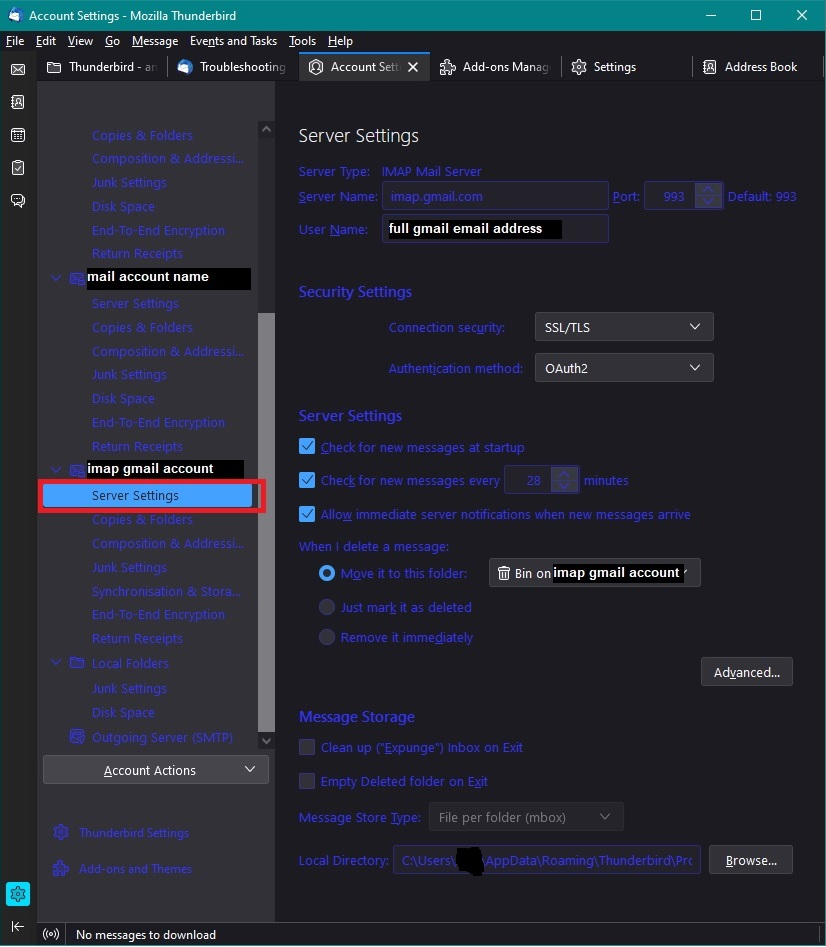This screenshot has height=947, width=826.
Task: Open Address Book space in left sidebar
Action: [18, 102]
